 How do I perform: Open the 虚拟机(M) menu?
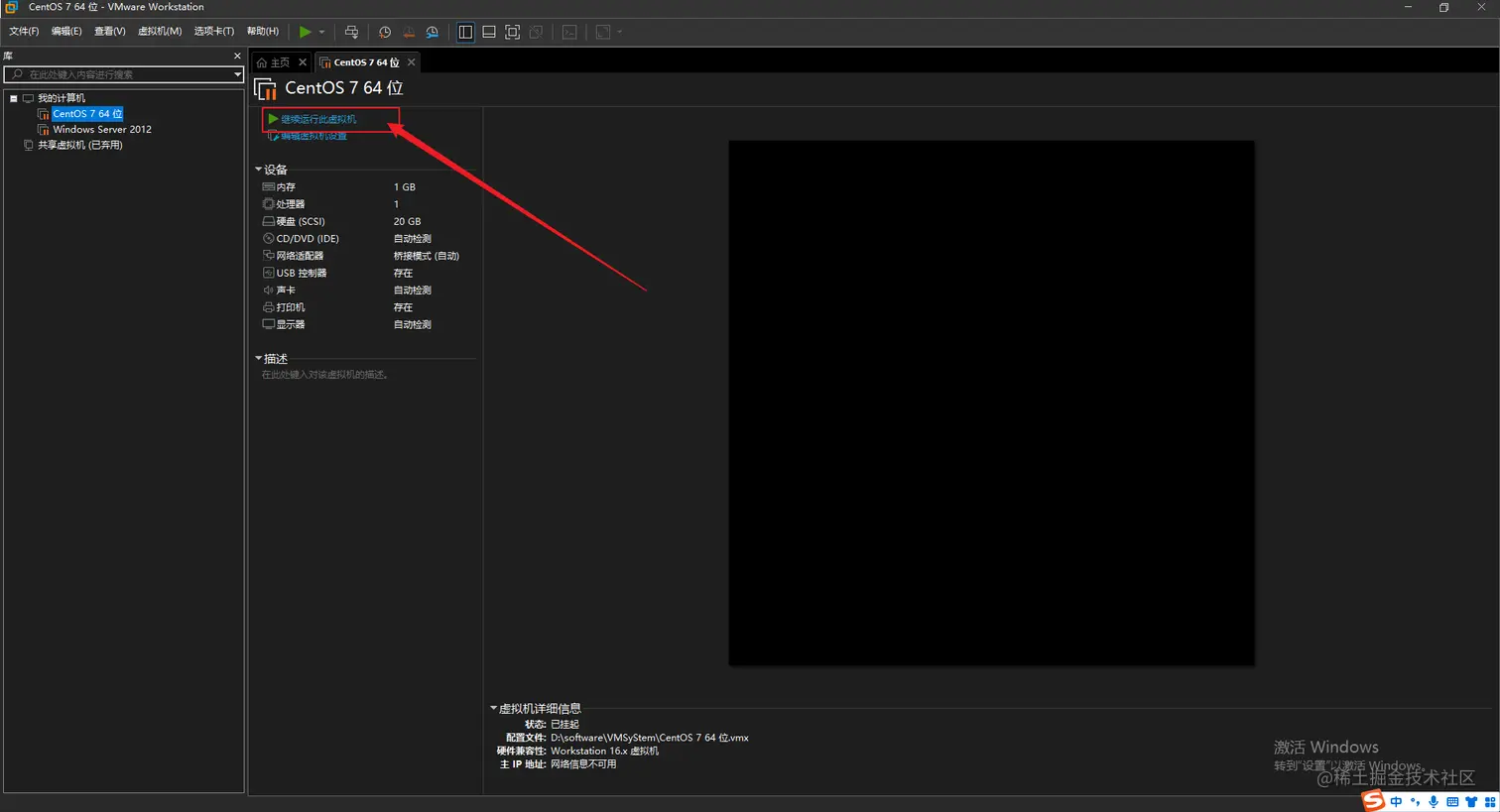point(160,32)
